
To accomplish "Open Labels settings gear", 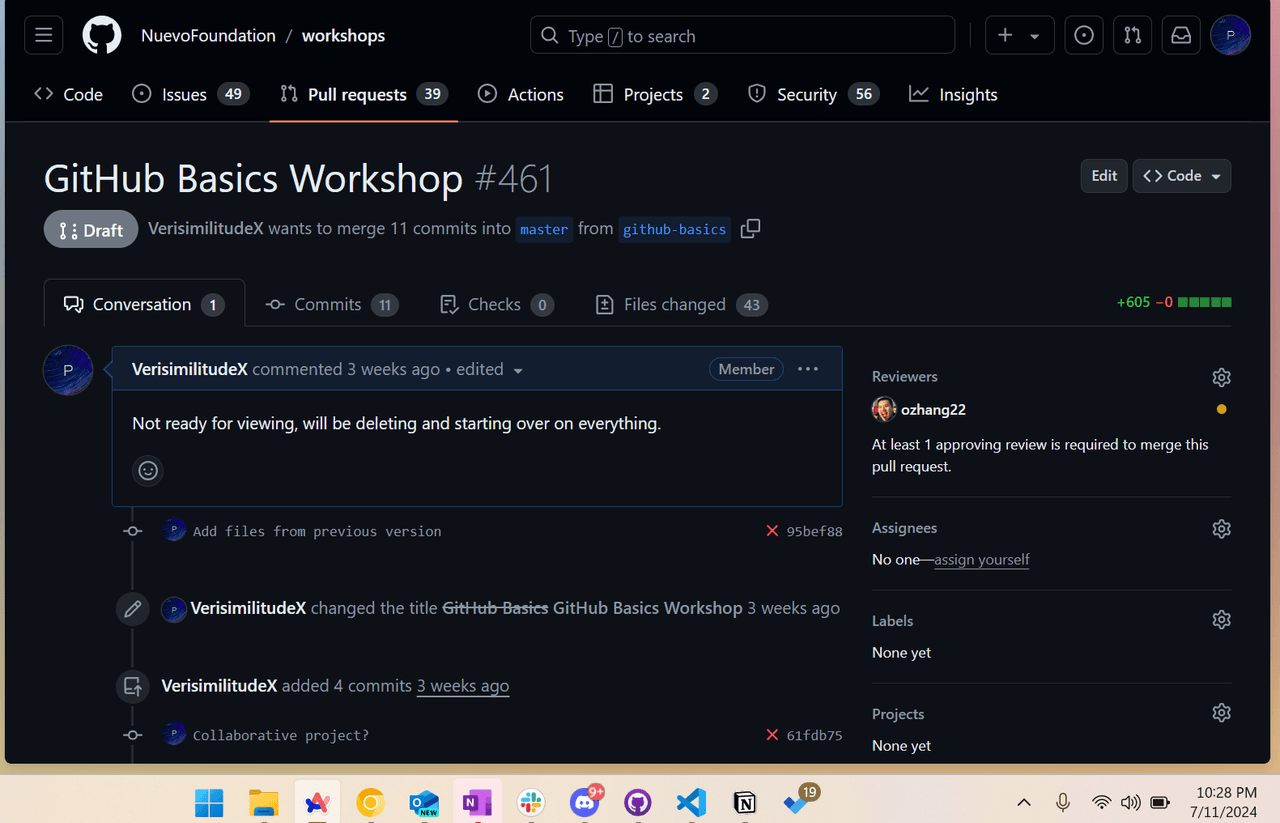I will click(1220, 620).
